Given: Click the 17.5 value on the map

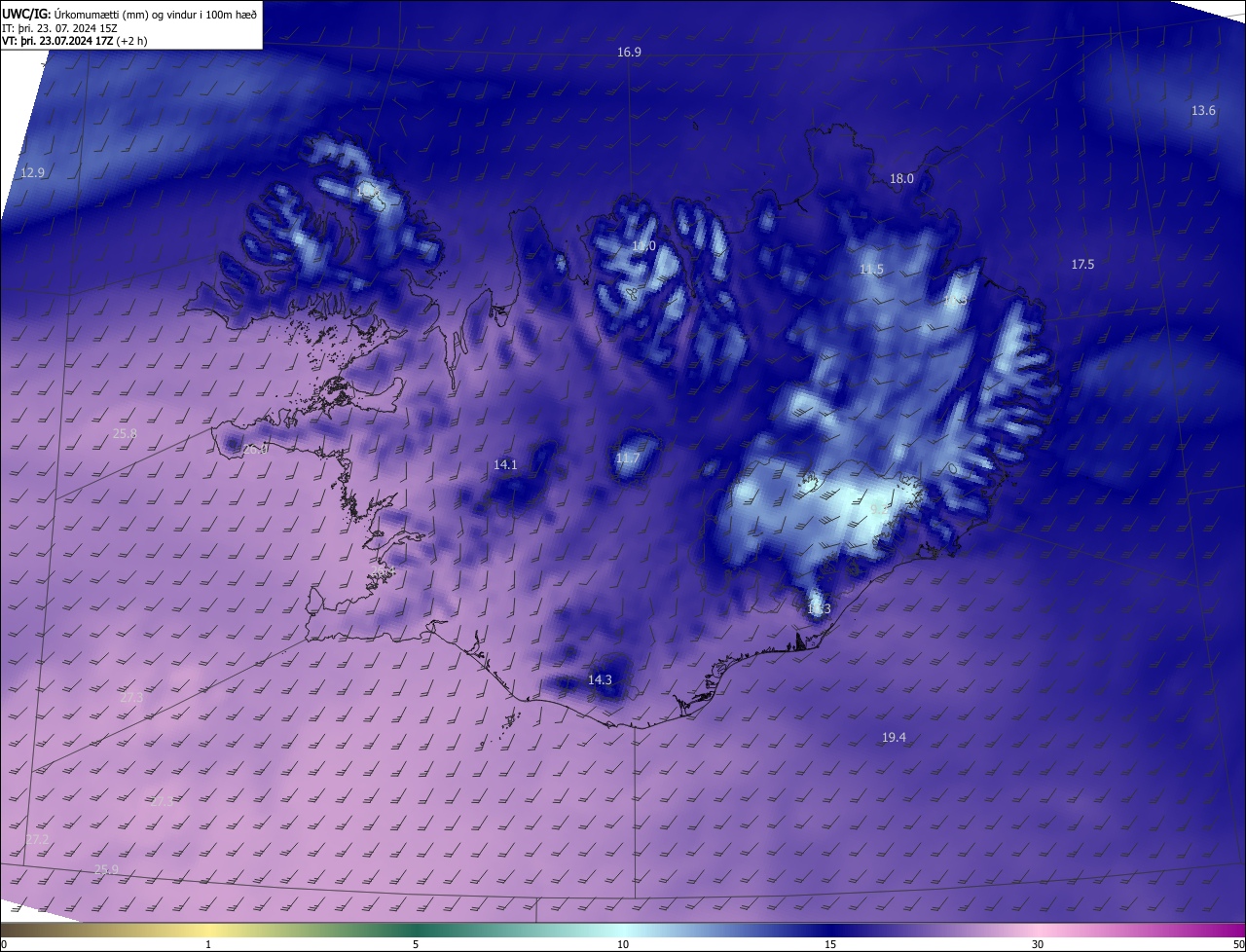Looking at the screenshot, I should (x=1082, y=264).
